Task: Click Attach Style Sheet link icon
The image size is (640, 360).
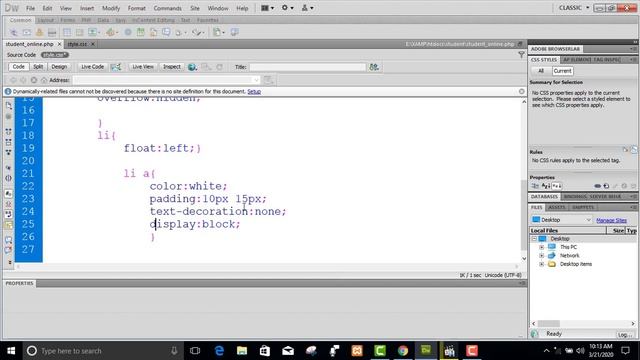Action: click(598, 186)
